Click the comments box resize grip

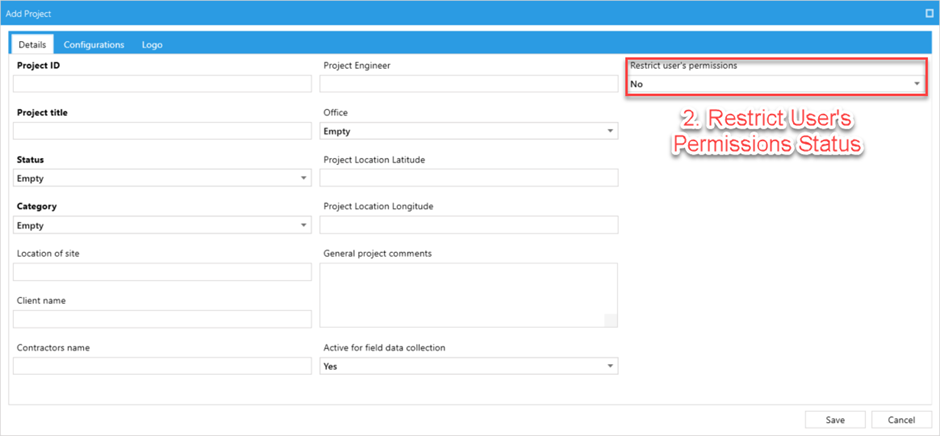tap(611, 320)
